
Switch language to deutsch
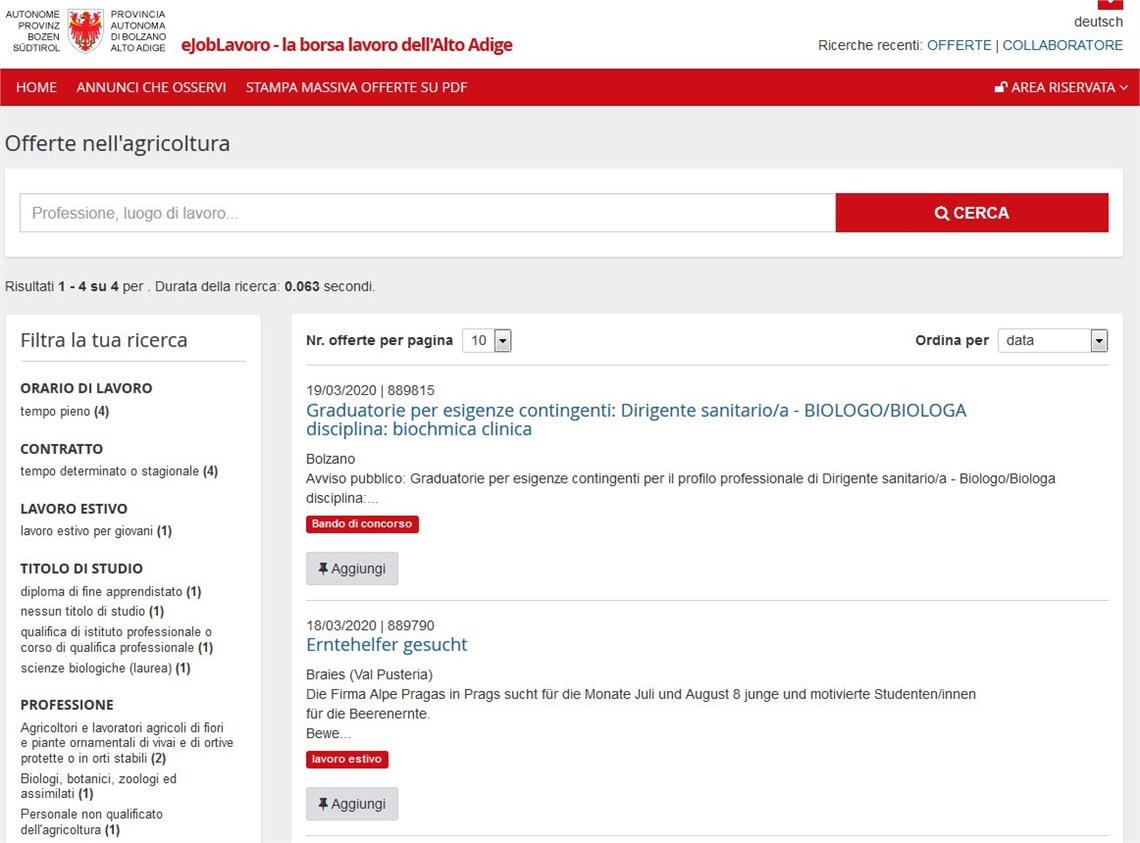pyautogui.click(x=1098, y=22)
